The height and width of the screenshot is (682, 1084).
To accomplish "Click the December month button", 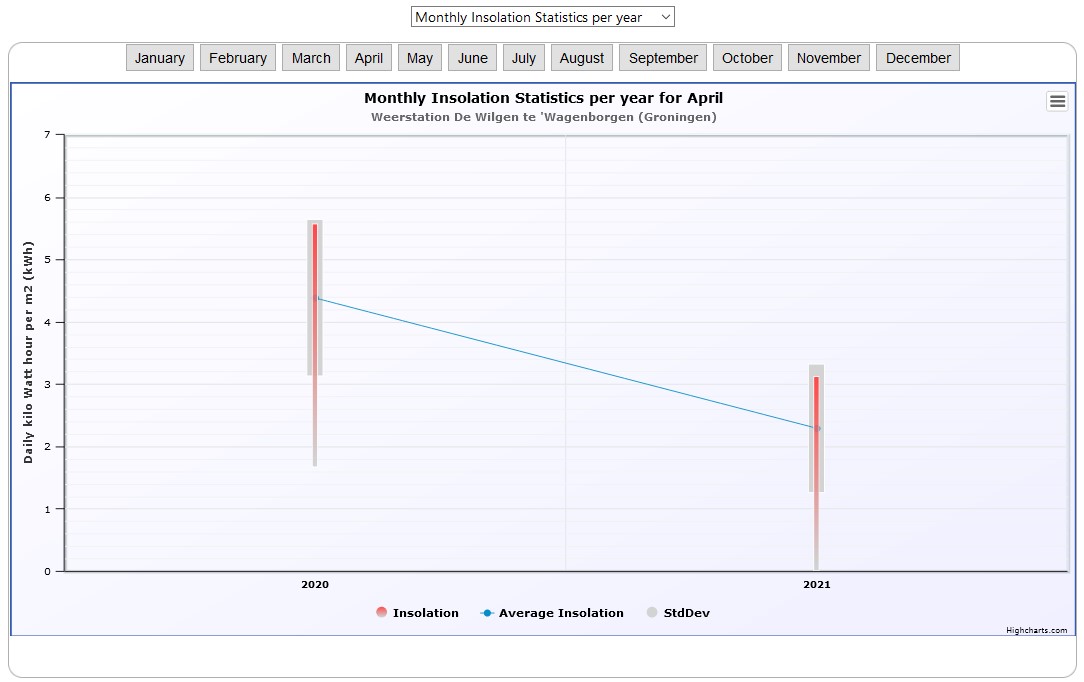I will 918,58.
